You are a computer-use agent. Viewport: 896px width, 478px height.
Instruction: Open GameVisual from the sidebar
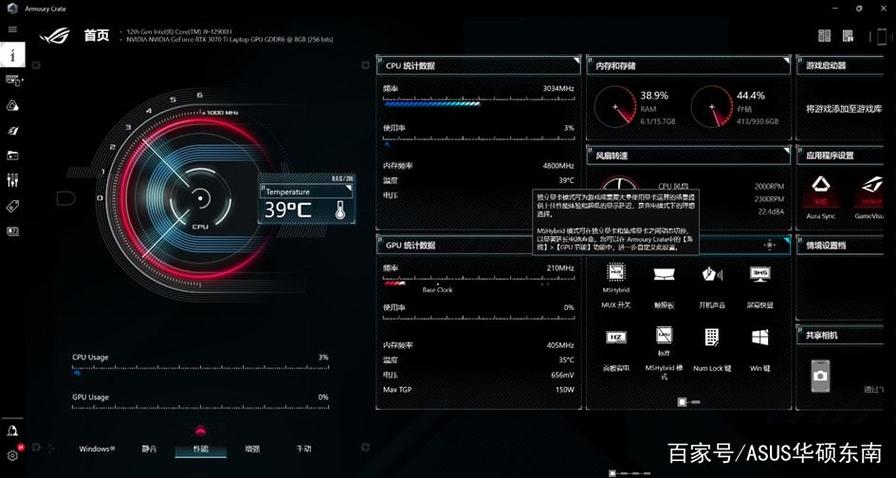(x=13, y=130)
